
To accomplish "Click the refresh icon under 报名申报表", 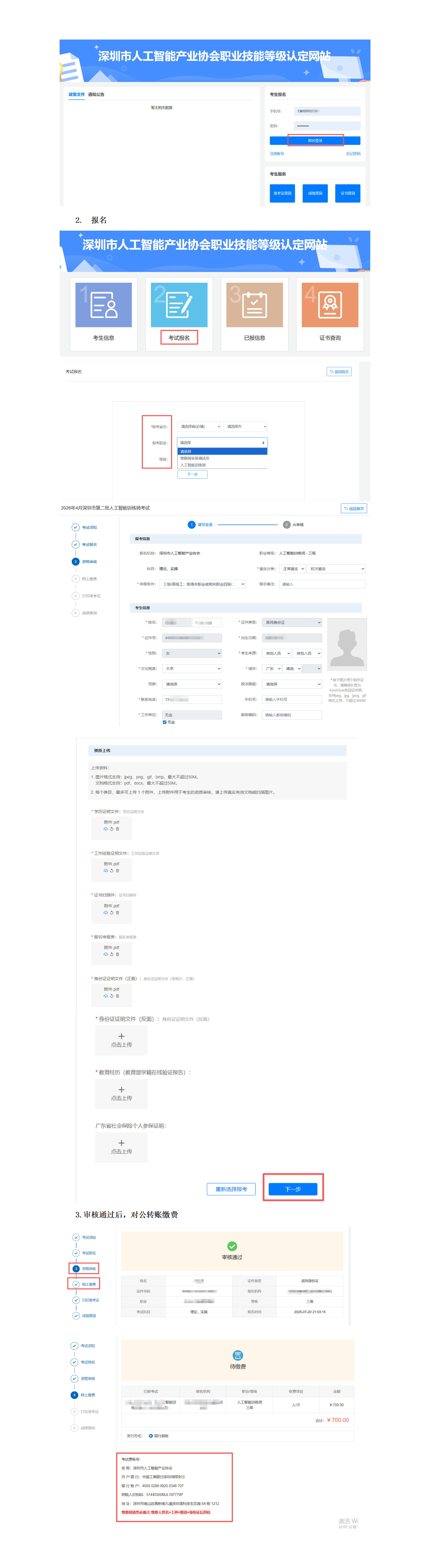I will click(111, 954).
